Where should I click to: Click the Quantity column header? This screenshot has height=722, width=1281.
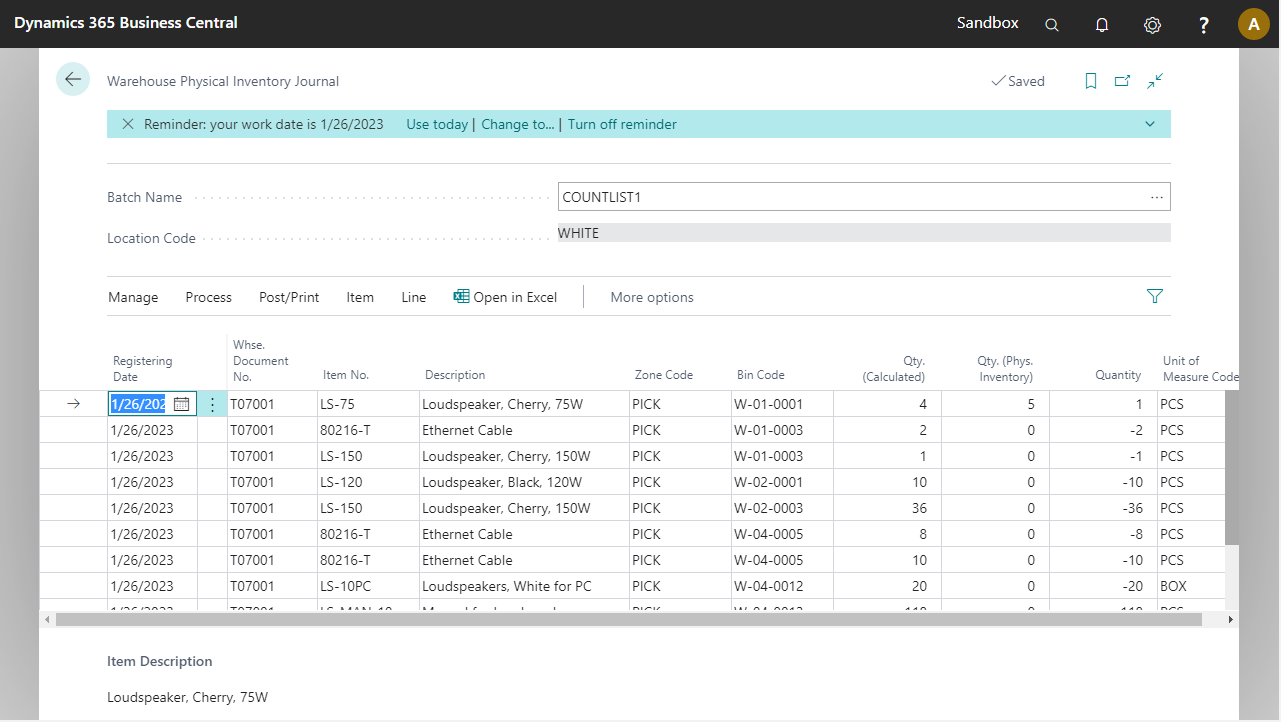click(x=1118, y=375)
